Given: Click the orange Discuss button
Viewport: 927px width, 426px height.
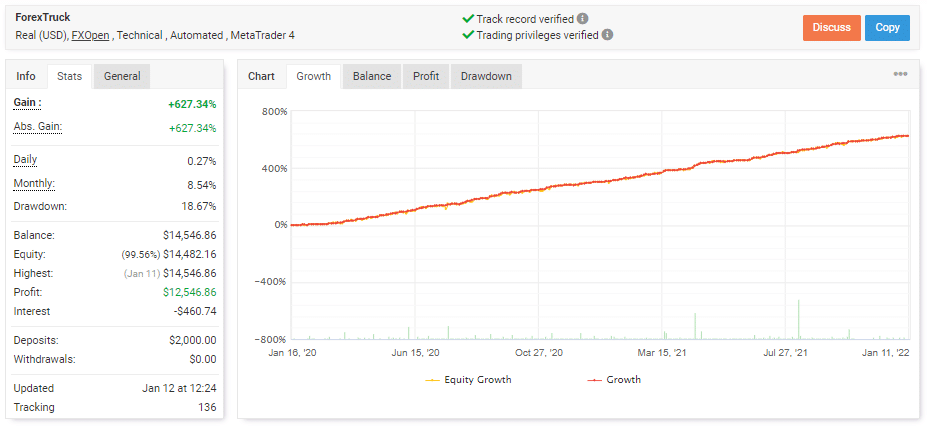Looking at the screenshot, I should [831, 28].
